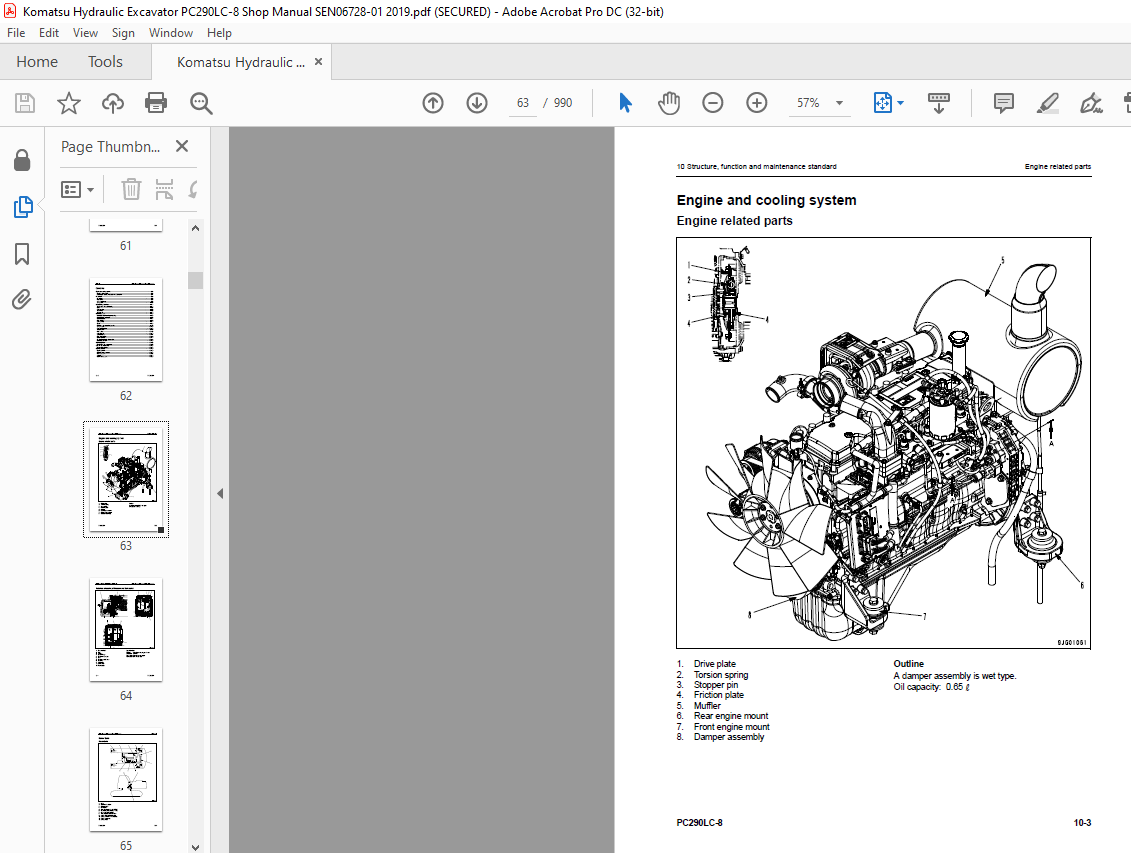Open the Sign document pen tool
Image resolution: width=1131 pixels, height=853 pixels.
[x=1091, y=103]
